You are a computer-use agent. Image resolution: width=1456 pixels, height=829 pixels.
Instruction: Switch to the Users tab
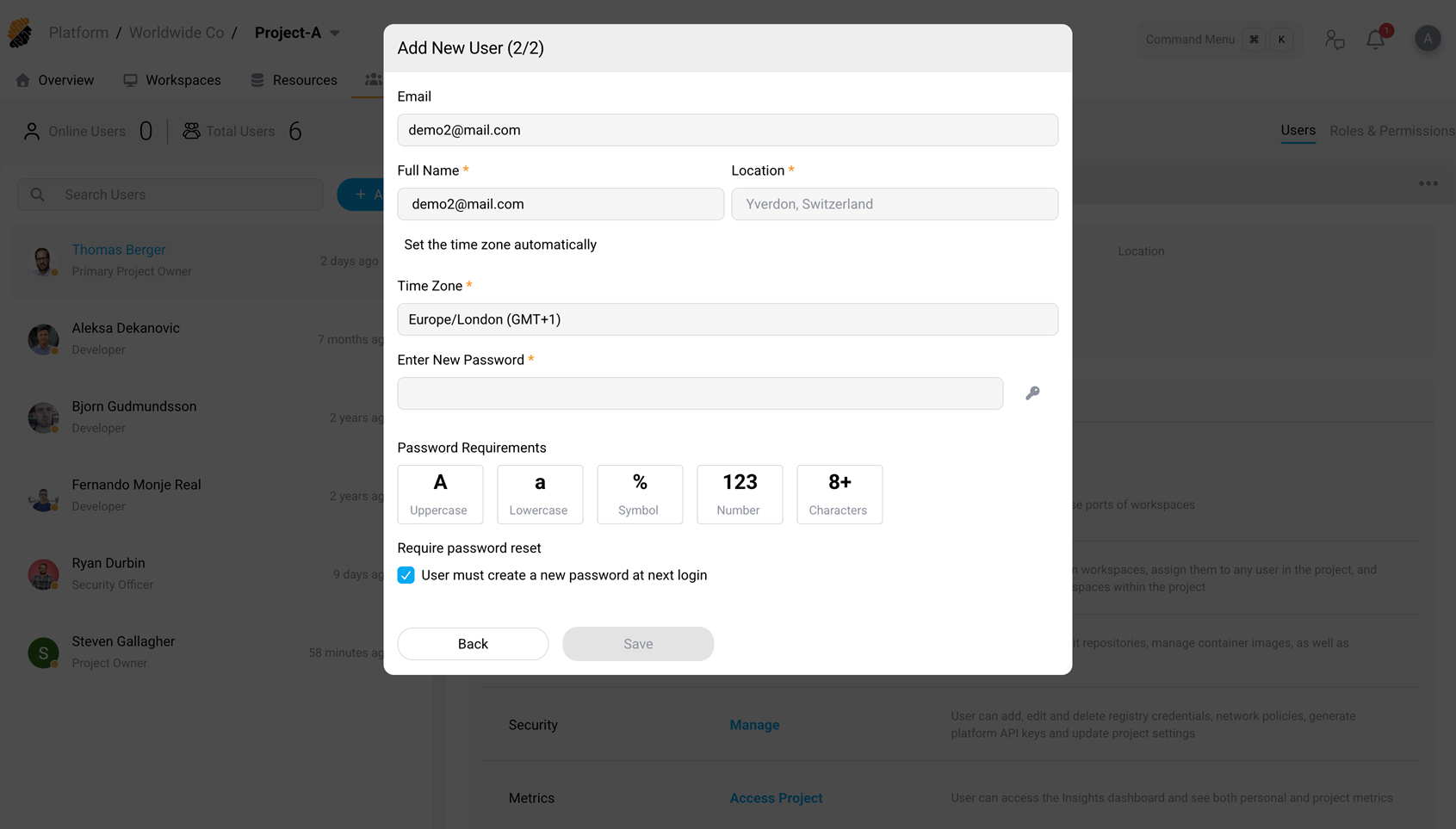click(x=1298, y=131)
